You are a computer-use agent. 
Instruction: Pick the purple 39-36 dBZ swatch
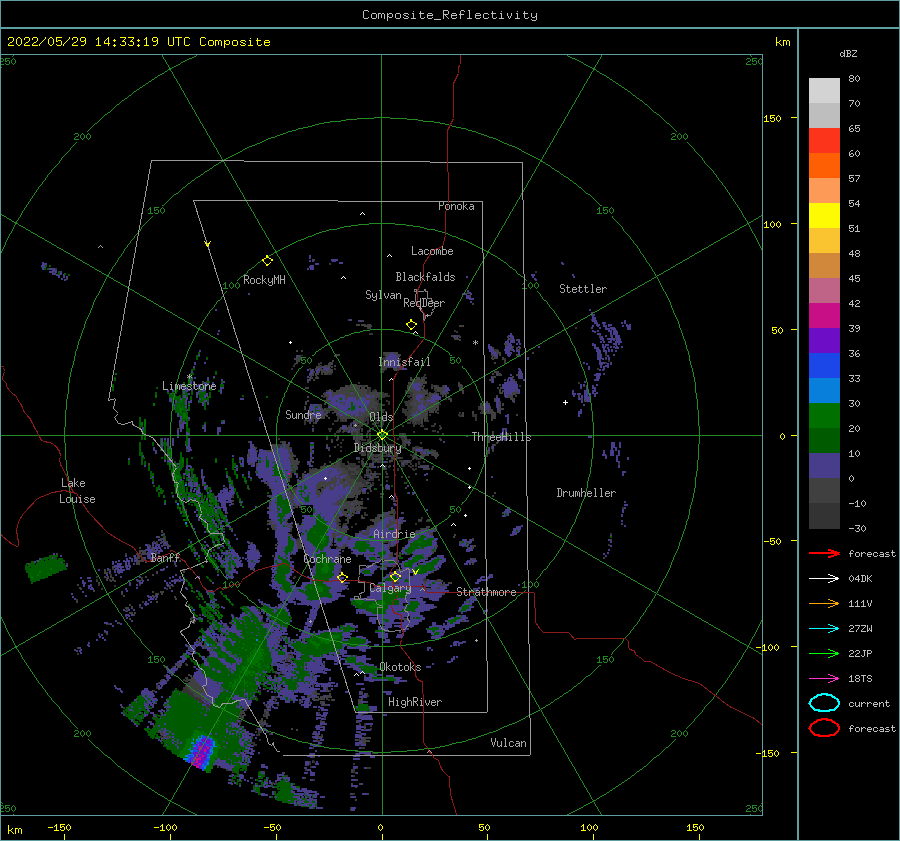(x=824, y=340)
